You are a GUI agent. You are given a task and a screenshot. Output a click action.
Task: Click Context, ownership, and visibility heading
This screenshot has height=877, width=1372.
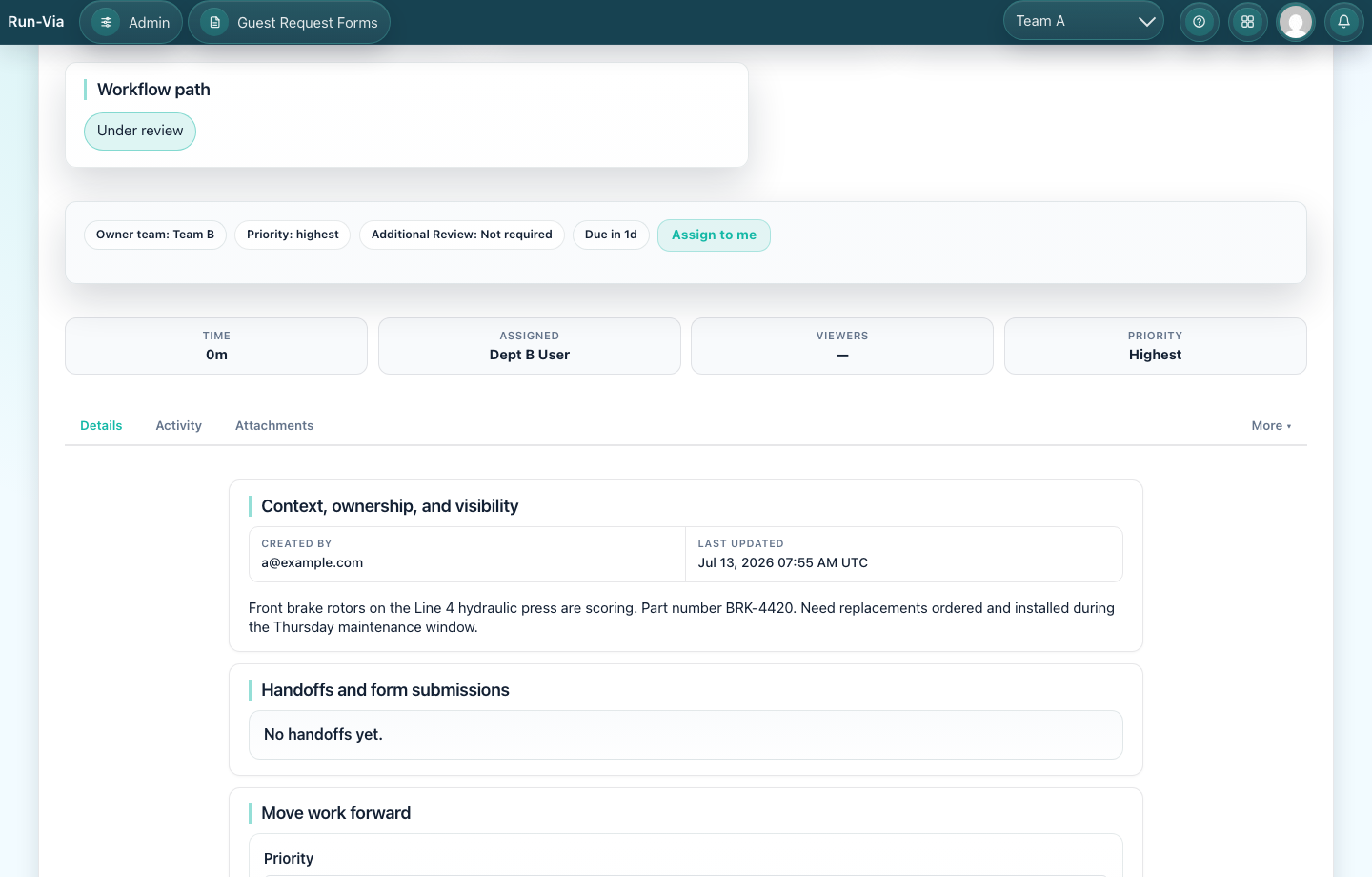(390, 506)
